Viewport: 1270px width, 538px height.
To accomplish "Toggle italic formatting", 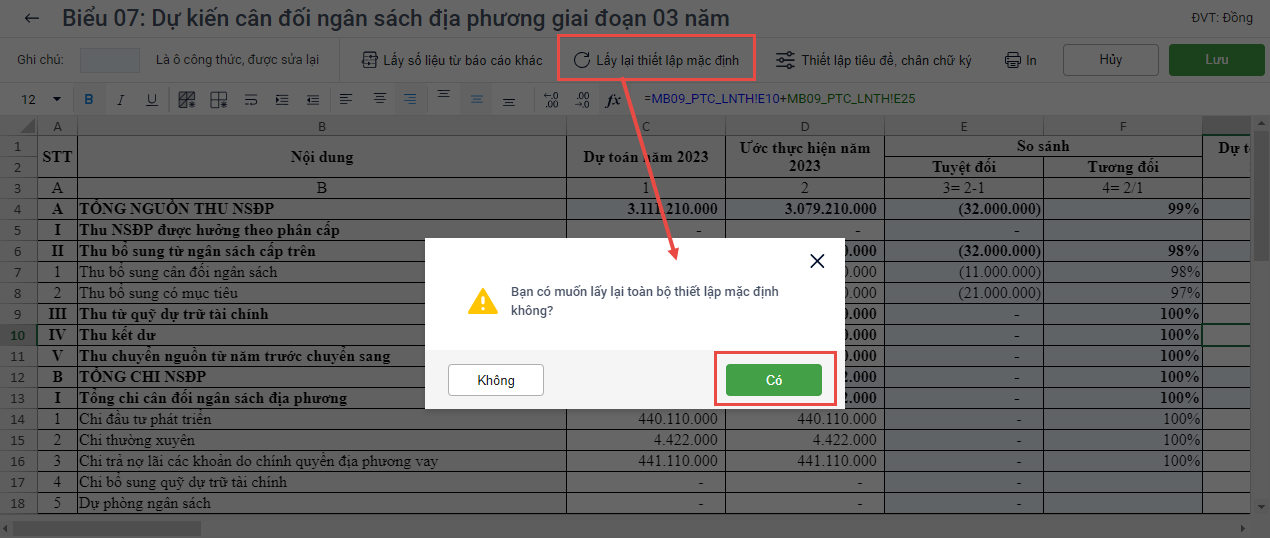I will 120,100.
